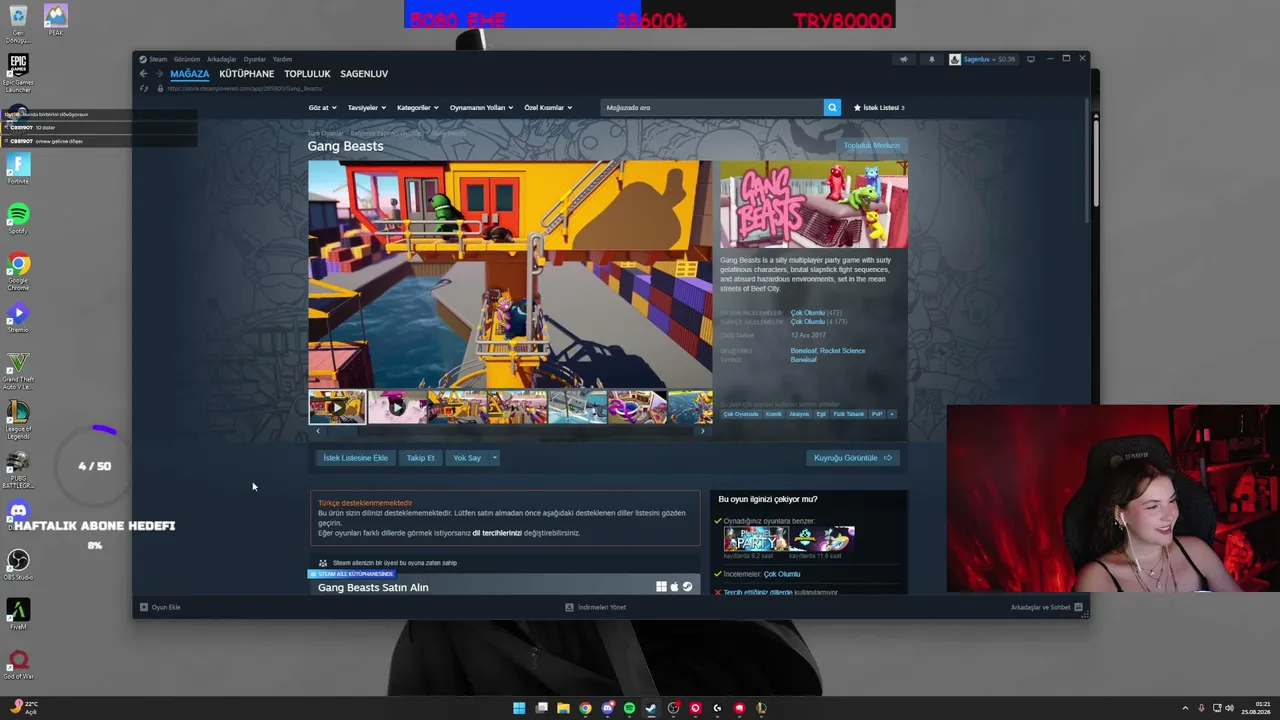Click the Çok Oyunculu tag
Viewport: 1280px width, 720px height.
click(x=741, y=414)
